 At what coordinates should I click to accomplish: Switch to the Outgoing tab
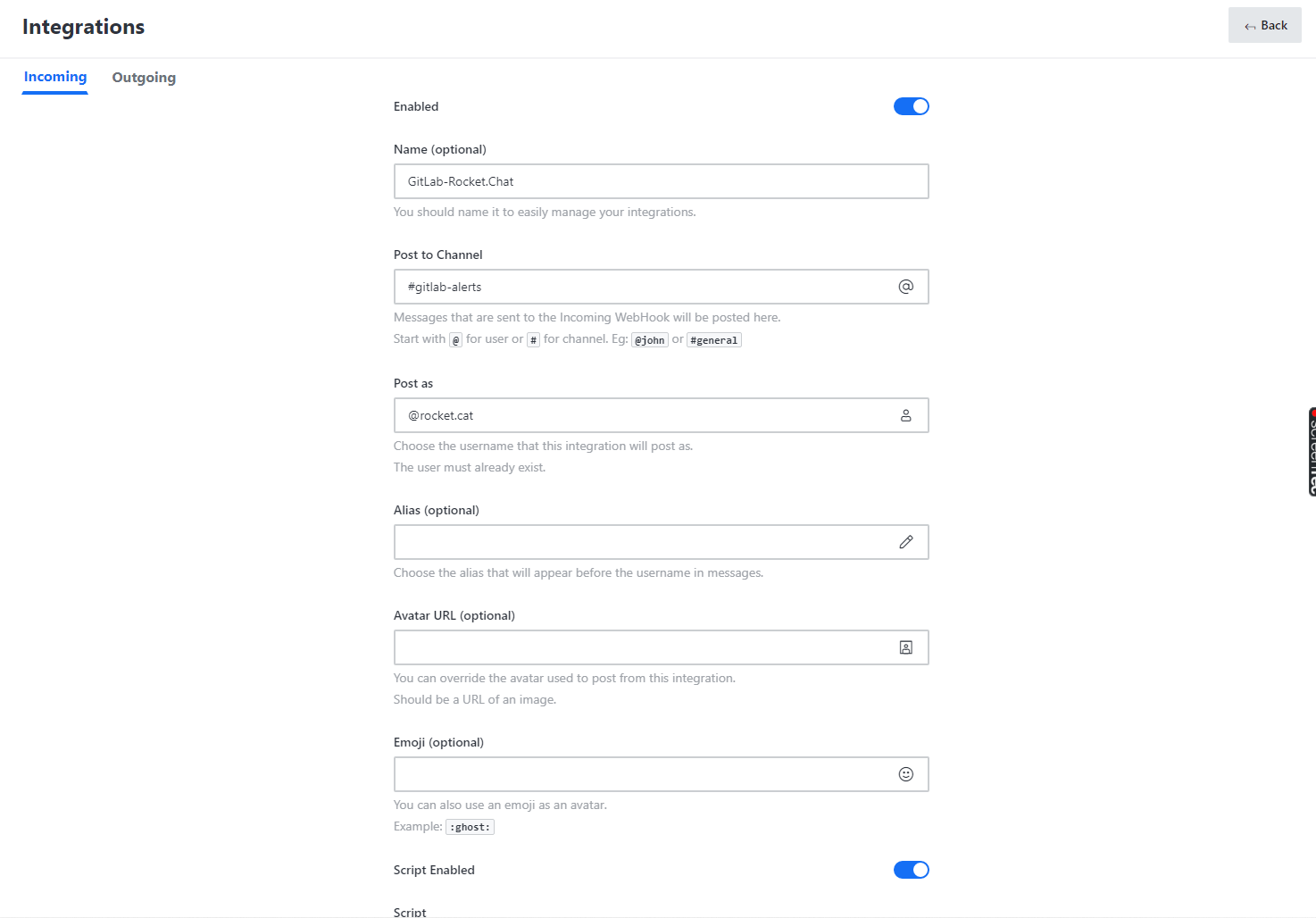(144, 78)
